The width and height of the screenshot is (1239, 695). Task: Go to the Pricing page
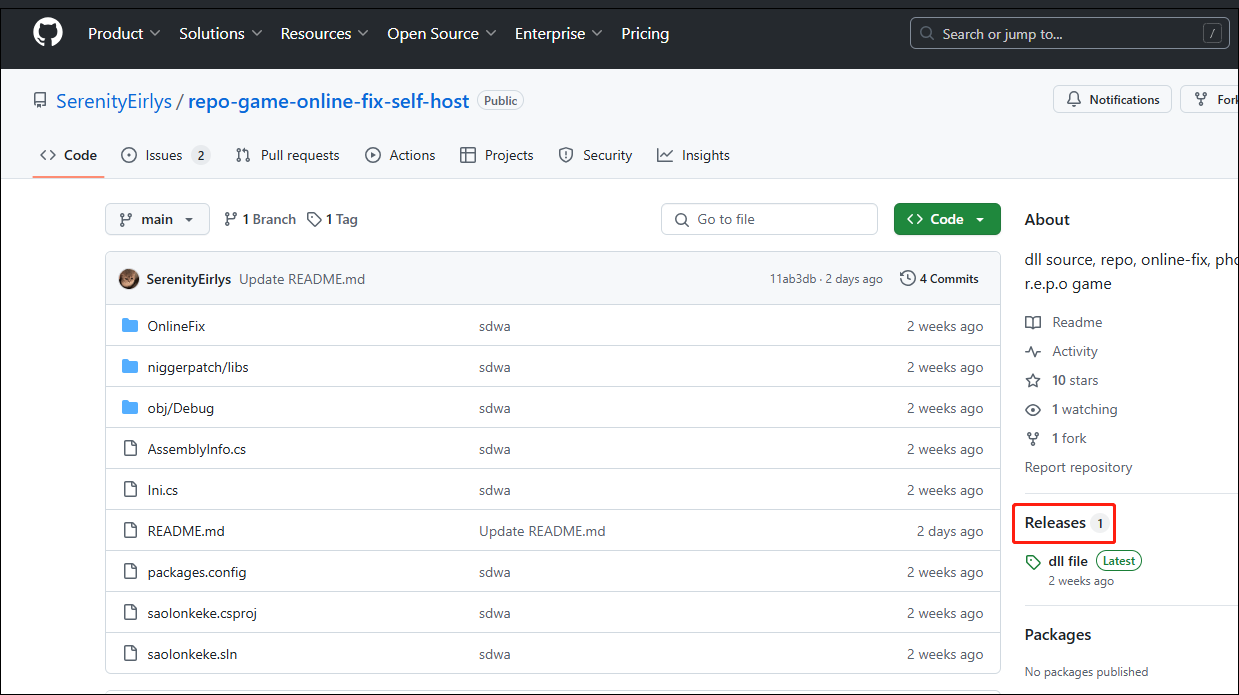[645, 33]
